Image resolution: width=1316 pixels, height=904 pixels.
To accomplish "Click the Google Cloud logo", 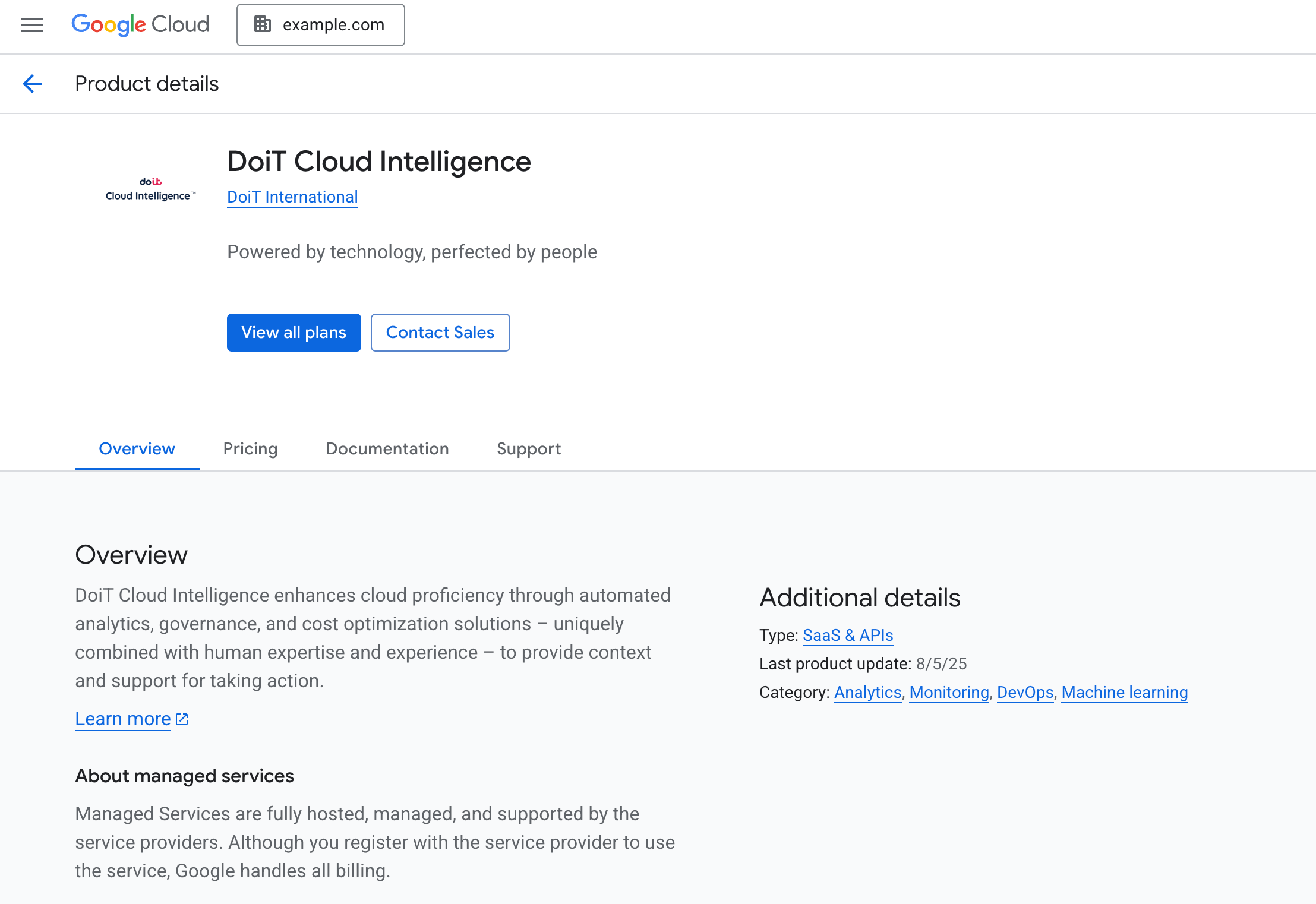I will (x=140, y=24).
